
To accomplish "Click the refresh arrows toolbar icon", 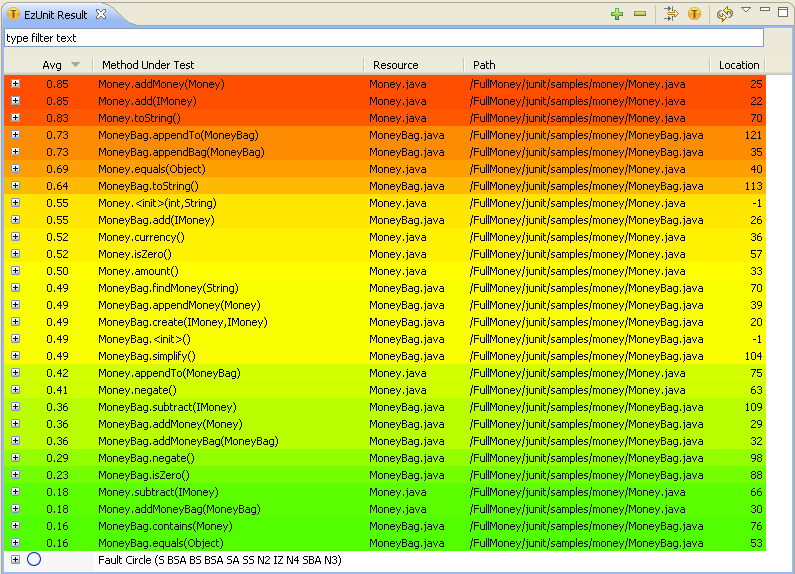I will tap(725, 14).
